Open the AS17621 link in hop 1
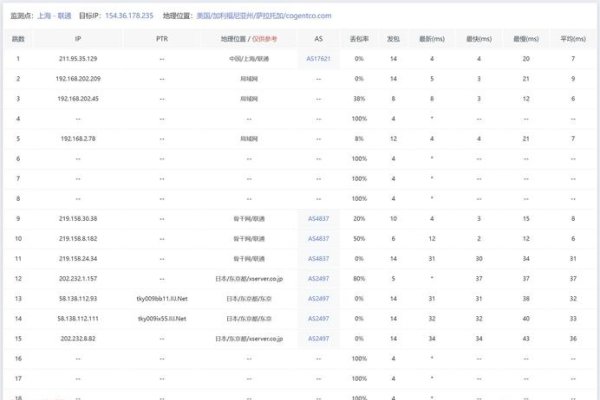 pyautogui.click(x=318, y=59)
